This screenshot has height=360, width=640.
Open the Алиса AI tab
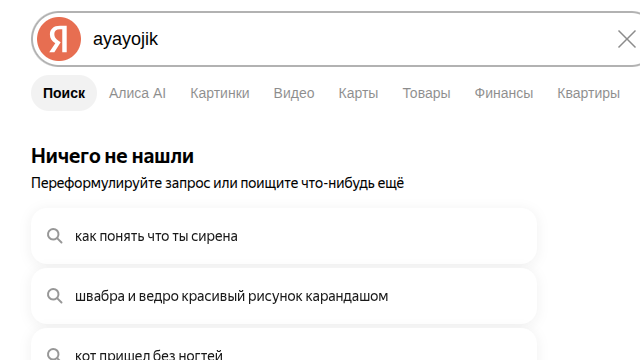137,93
